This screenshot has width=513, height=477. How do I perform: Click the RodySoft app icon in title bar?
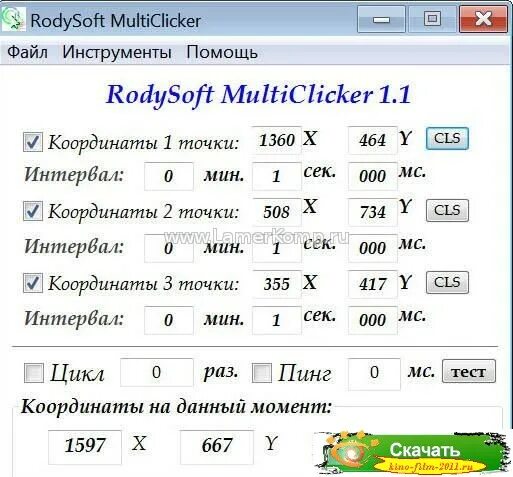(13, 20)
